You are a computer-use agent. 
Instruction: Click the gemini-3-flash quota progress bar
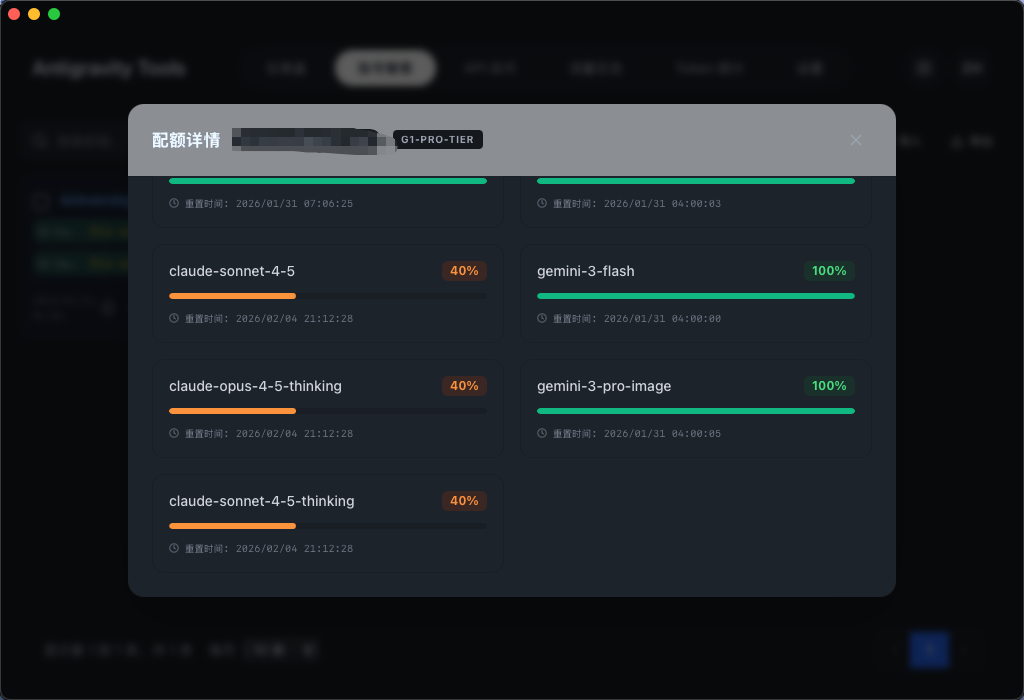coord(696,296)
